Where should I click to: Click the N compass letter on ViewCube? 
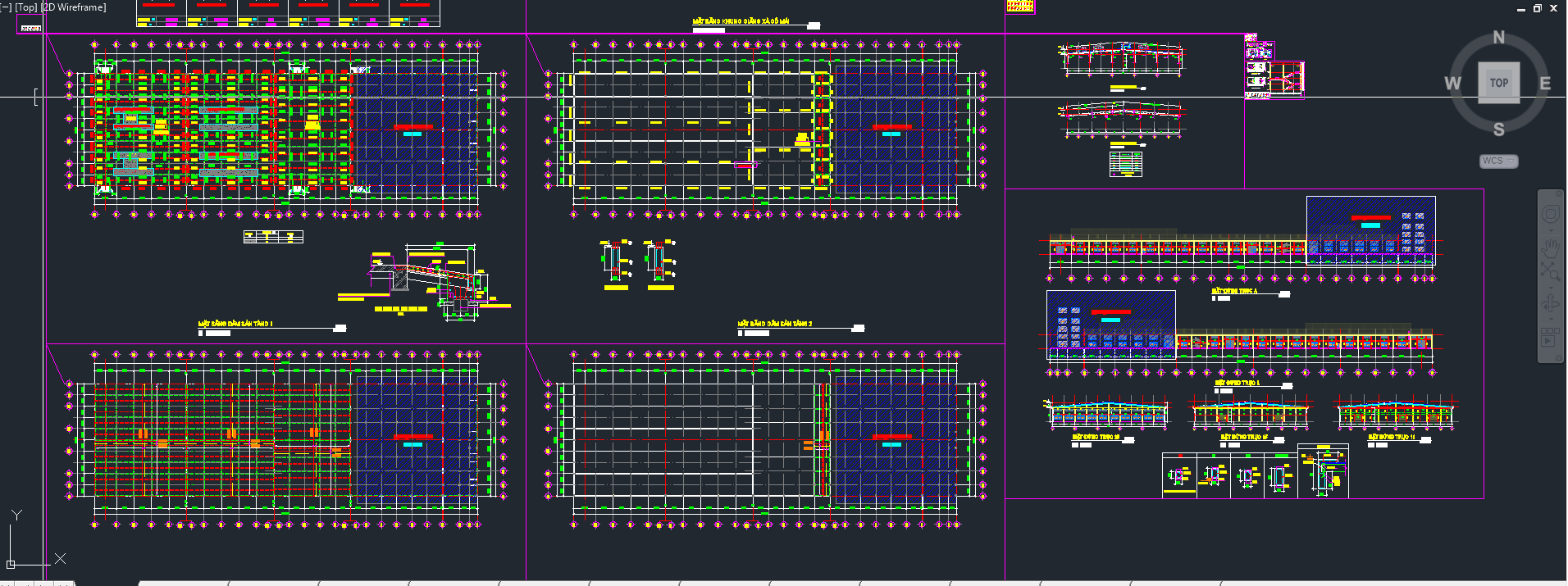[1498, 38]
